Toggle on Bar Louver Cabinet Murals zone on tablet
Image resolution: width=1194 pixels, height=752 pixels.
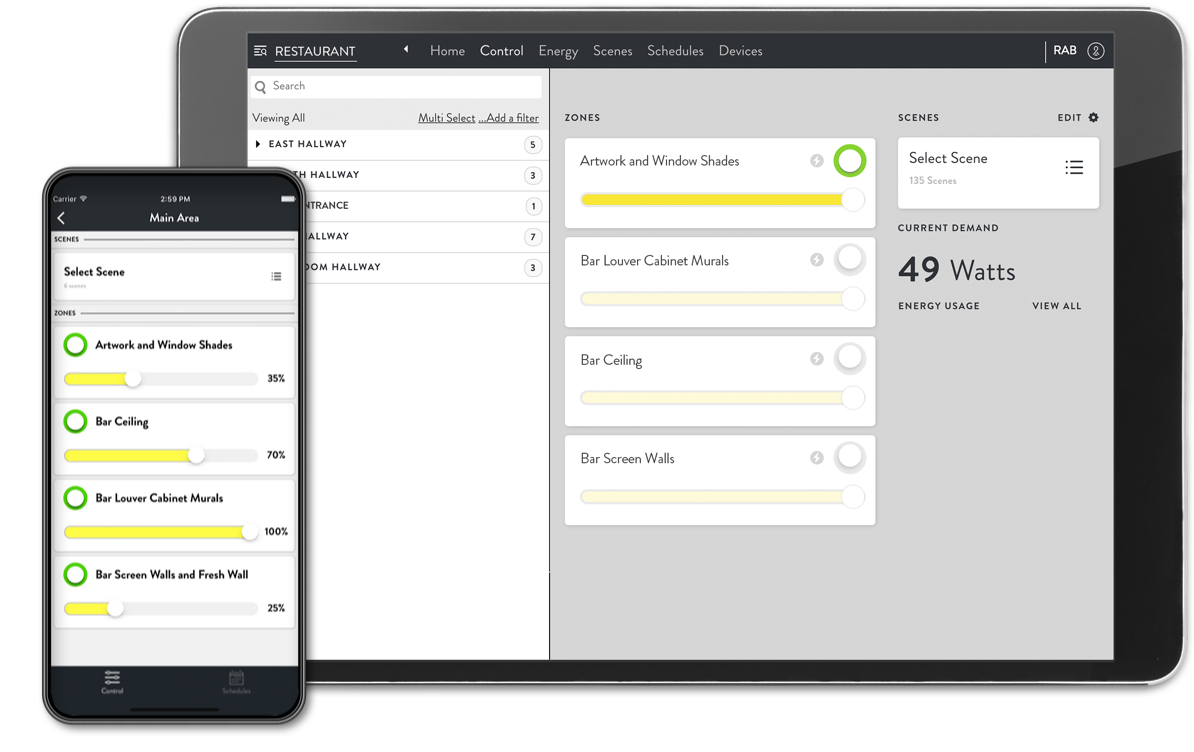[850, 259]
